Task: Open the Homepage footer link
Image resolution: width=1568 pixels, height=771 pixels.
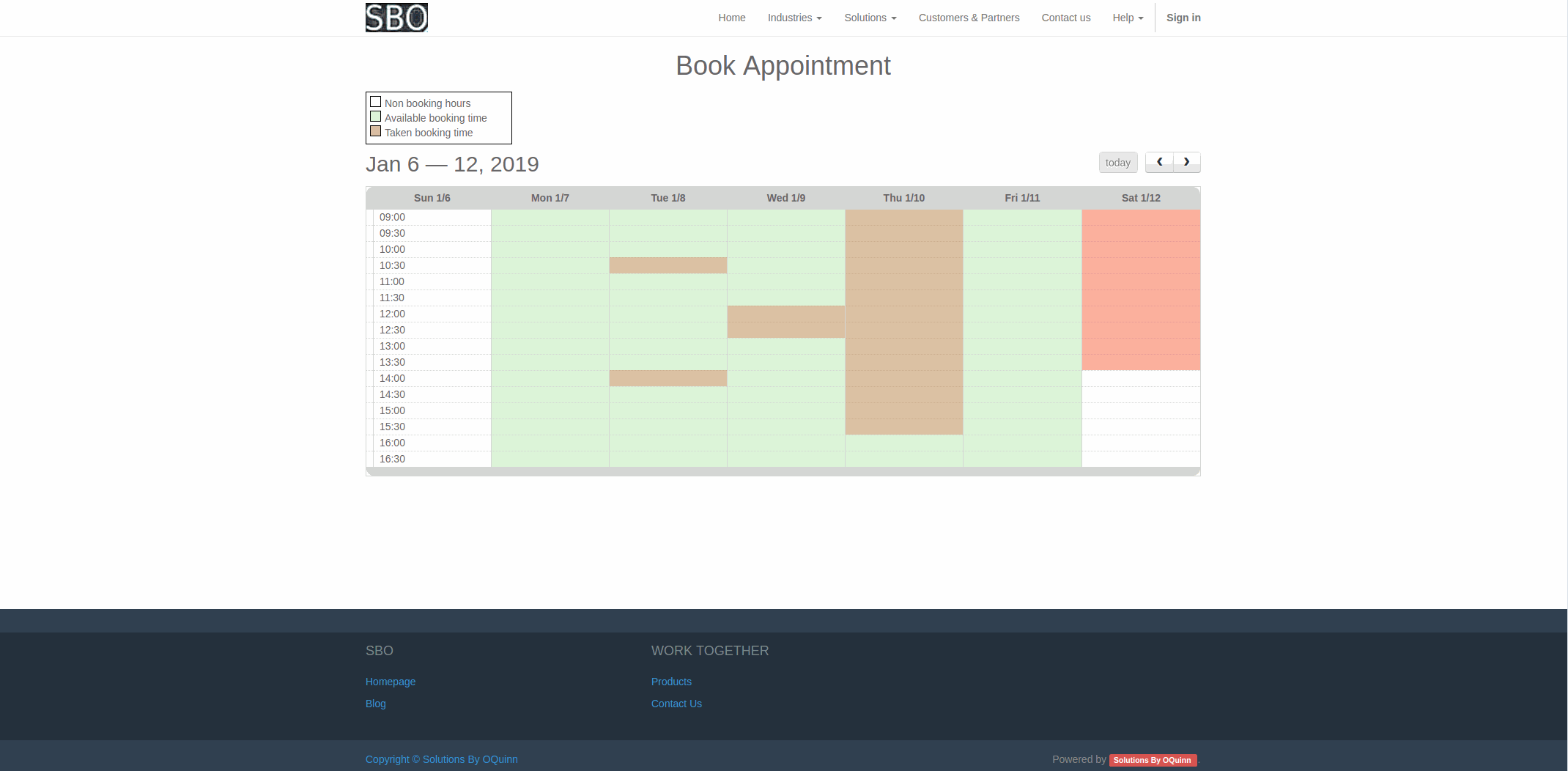Action: [391, 682]
